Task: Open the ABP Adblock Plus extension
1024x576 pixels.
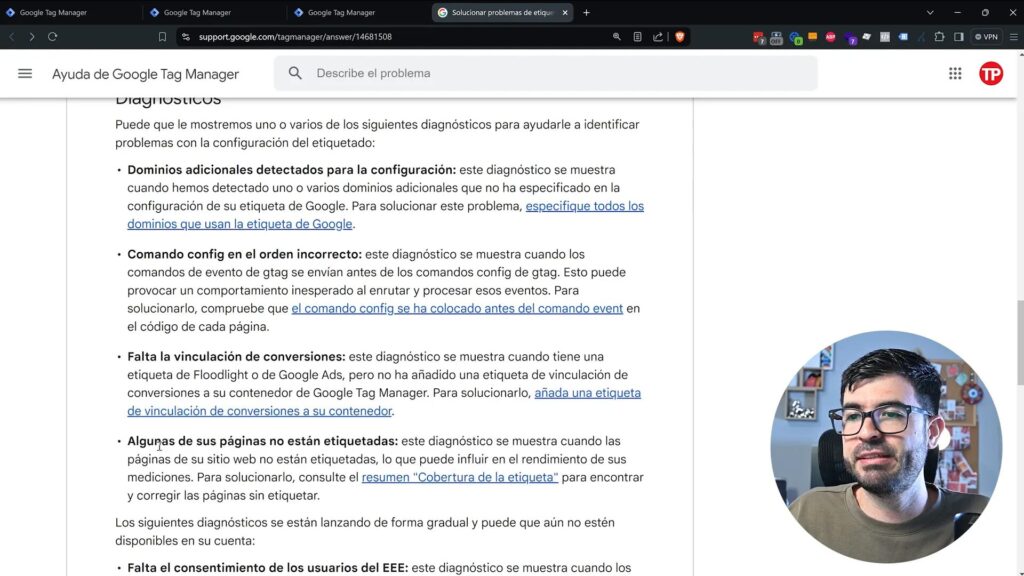Action: point(830,37)
